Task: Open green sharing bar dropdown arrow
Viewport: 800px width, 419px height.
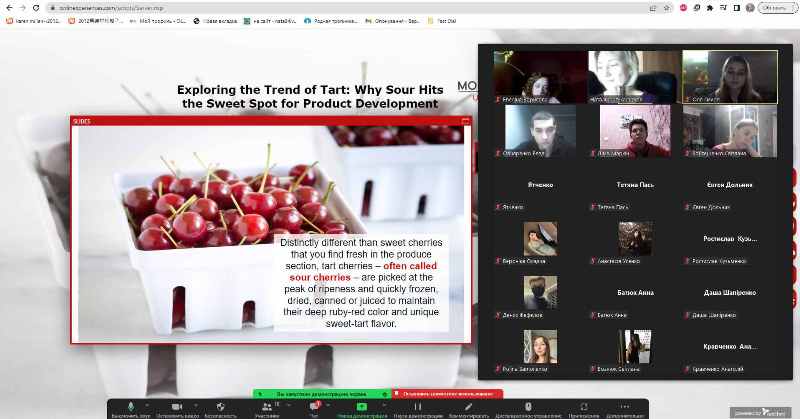Action: click(384, 394)
